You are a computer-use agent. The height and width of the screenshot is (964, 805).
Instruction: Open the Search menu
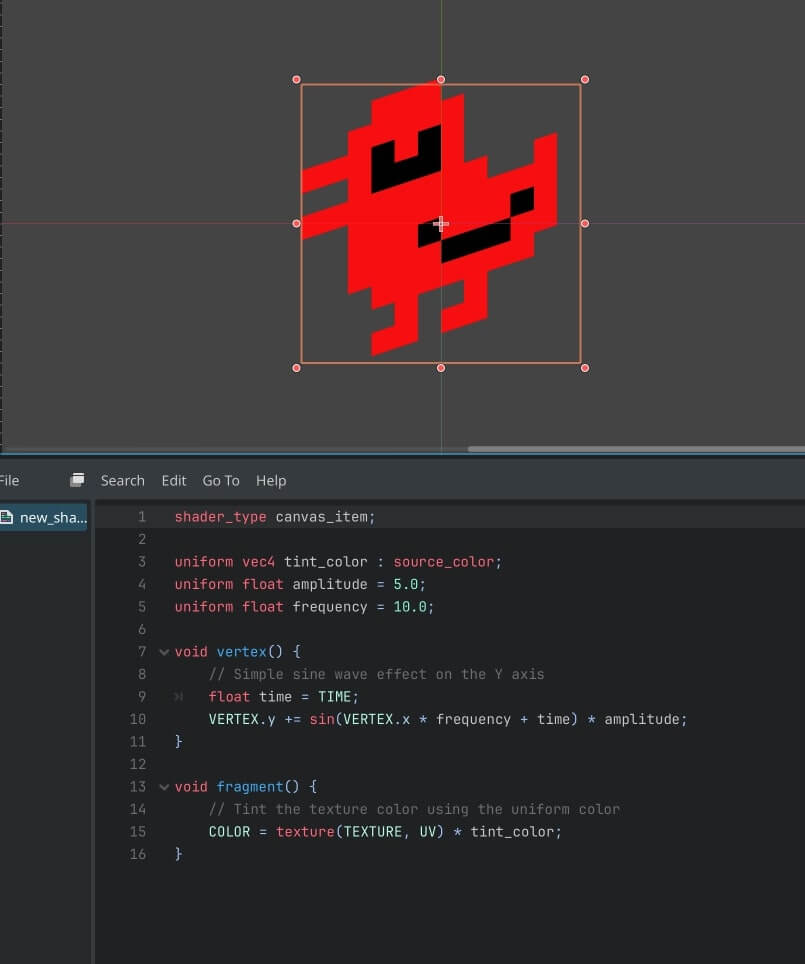(122, 480)
